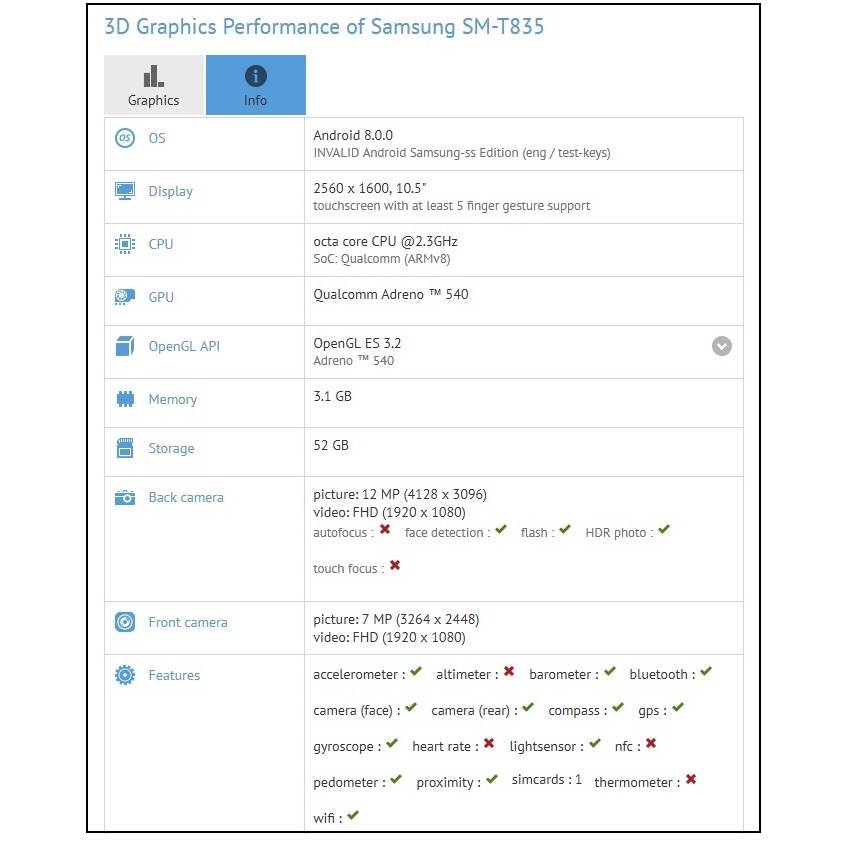Image resolution: width=850 pixels, height=850 pixels.
Task: Click the INVALID Android Samsung-ss Edition text
Action: pos(462,153)
